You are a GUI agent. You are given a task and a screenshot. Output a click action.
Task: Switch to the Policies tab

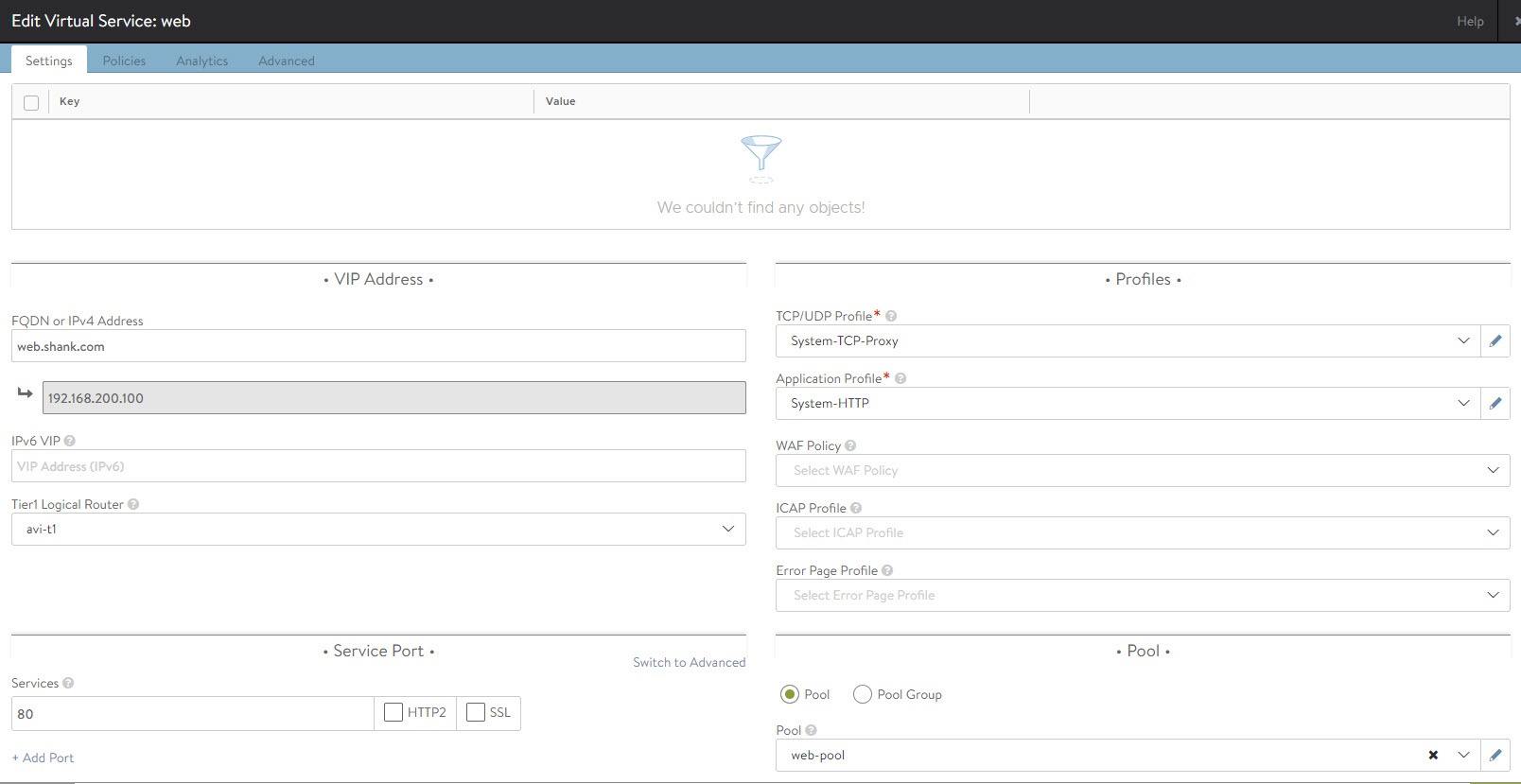(124, 61)
